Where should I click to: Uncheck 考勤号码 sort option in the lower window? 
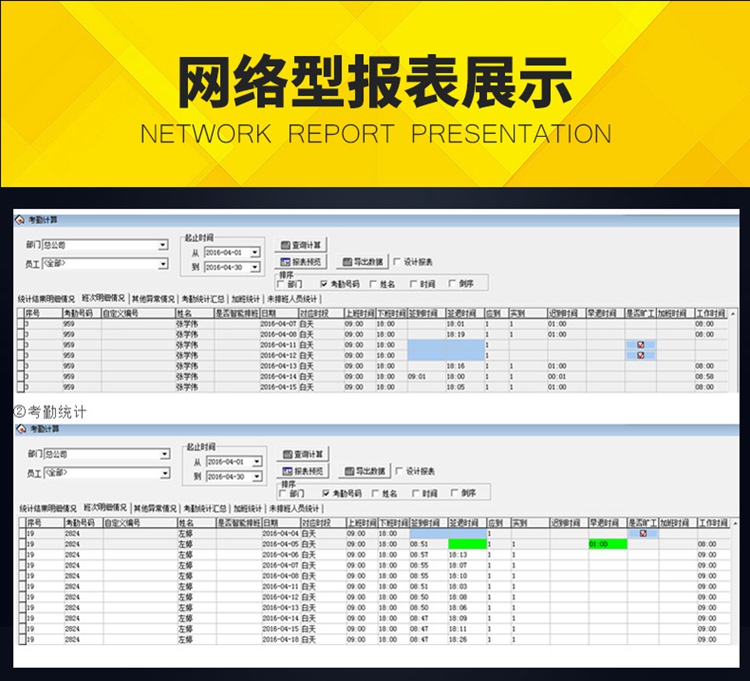[x=326, y=493]
